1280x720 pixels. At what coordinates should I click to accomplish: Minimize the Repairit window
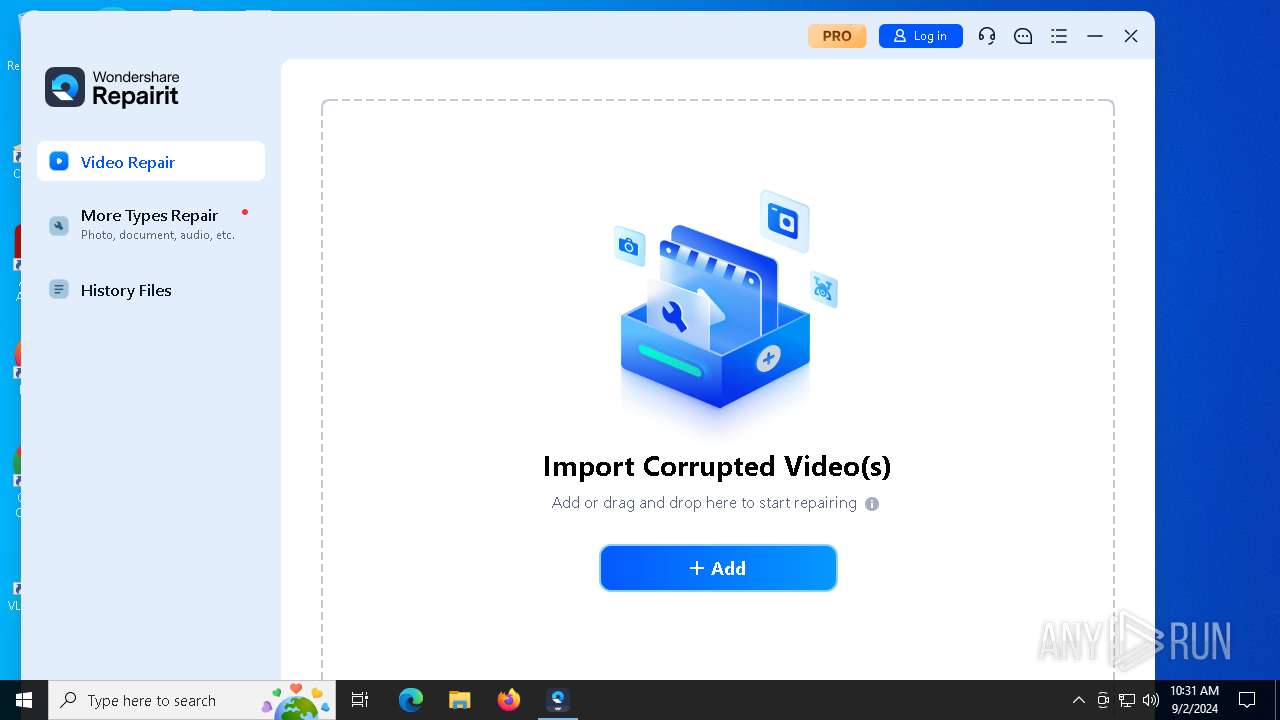point(1095,36)
